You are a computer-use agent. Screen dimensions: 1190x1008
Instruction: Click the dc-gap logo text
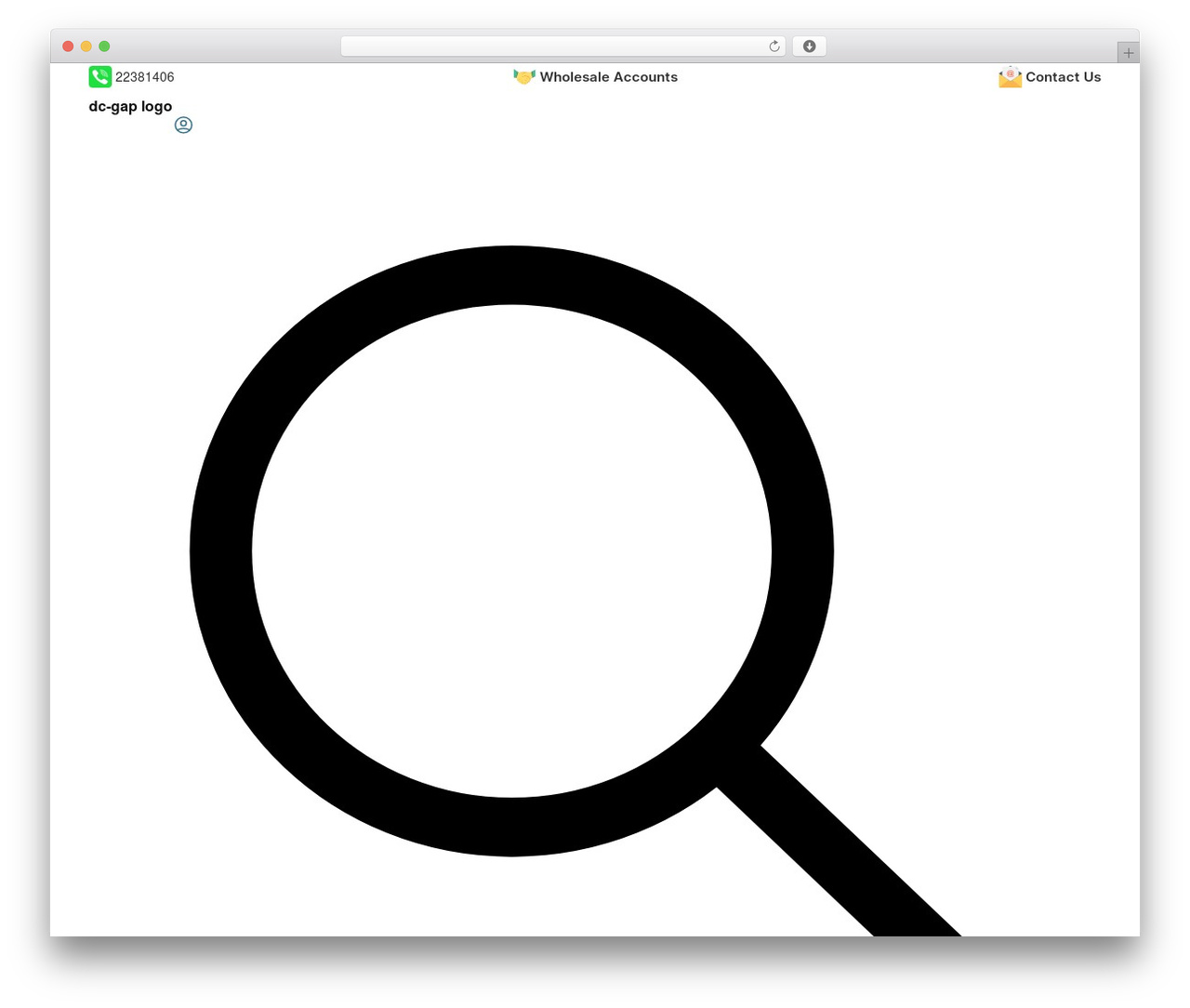[130, 106]
